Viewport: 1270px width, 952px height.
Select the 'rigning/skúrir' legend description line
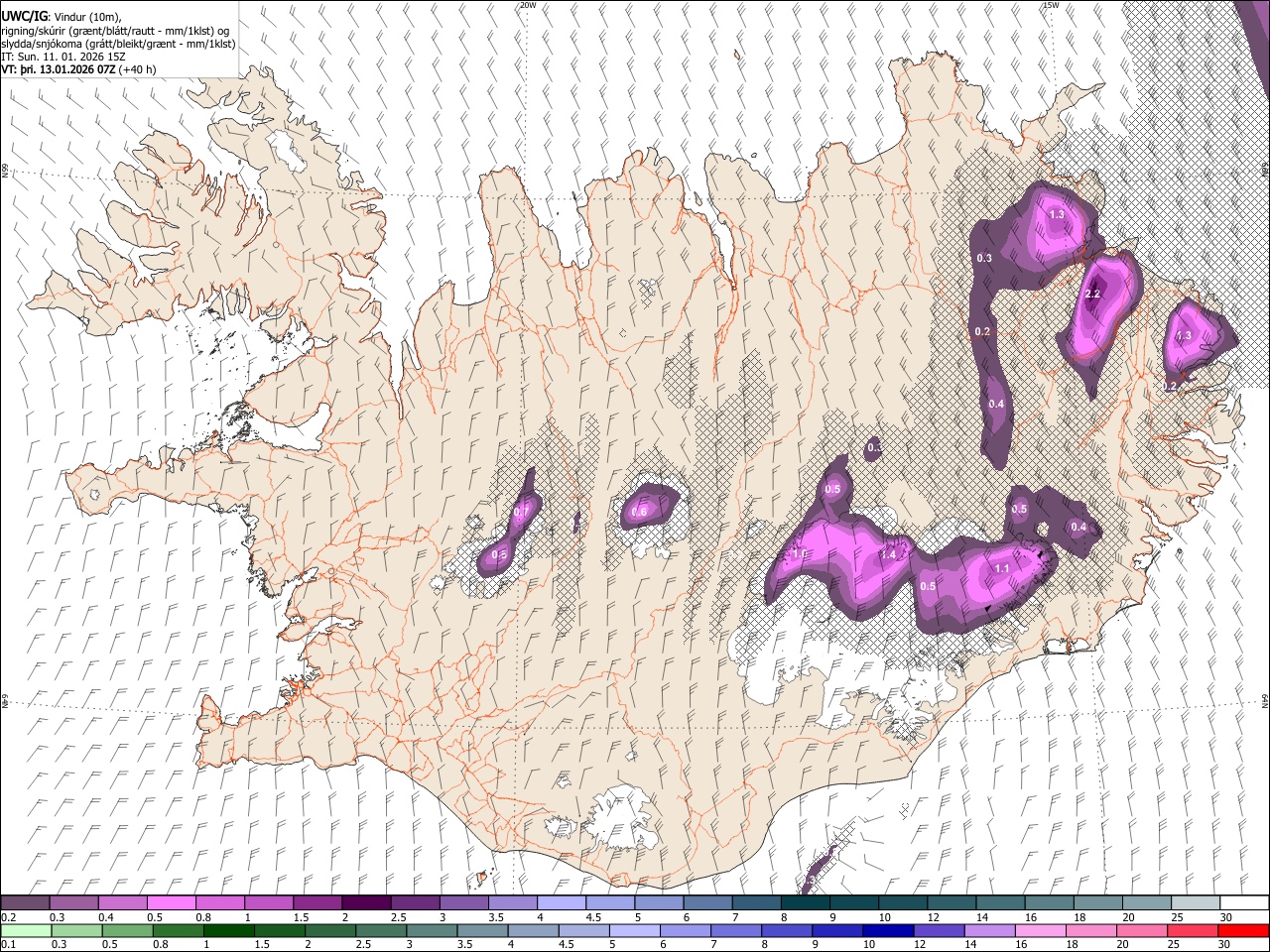click(116, 31)
